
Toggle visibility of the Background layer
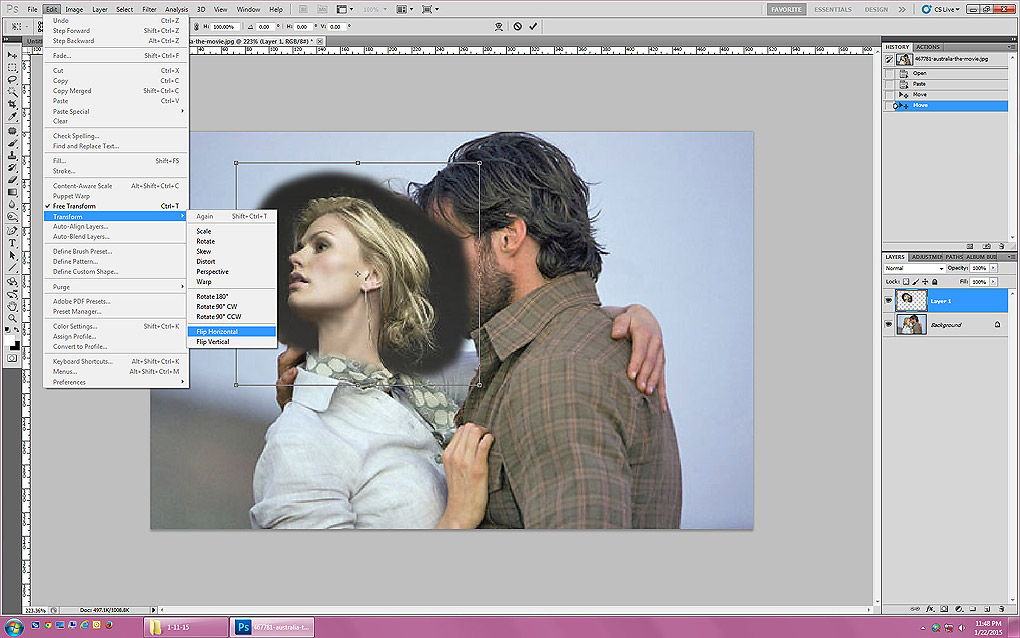coord(888,325)
